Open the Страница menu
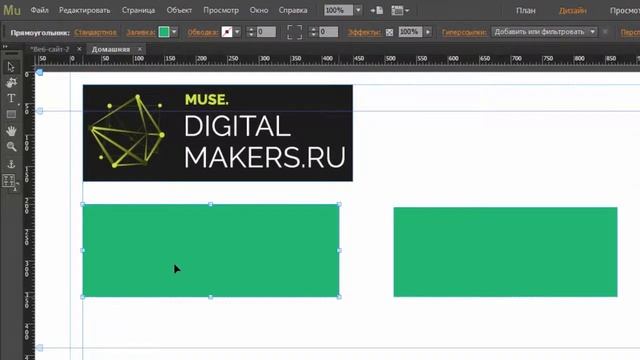This screenshot has width=640, height=360. 138,10
